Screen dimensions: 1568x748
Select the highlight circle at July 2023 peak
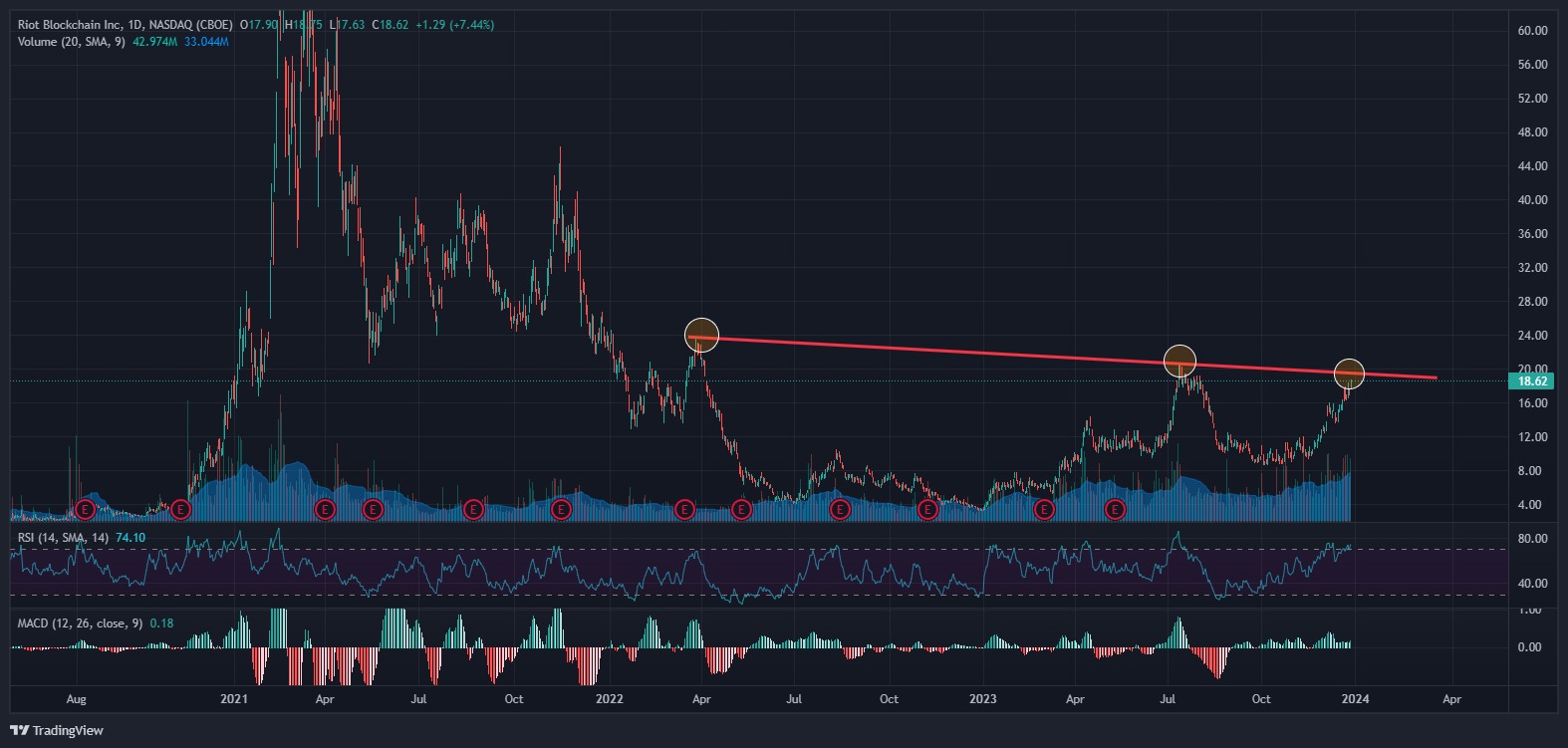[1179, 361]
